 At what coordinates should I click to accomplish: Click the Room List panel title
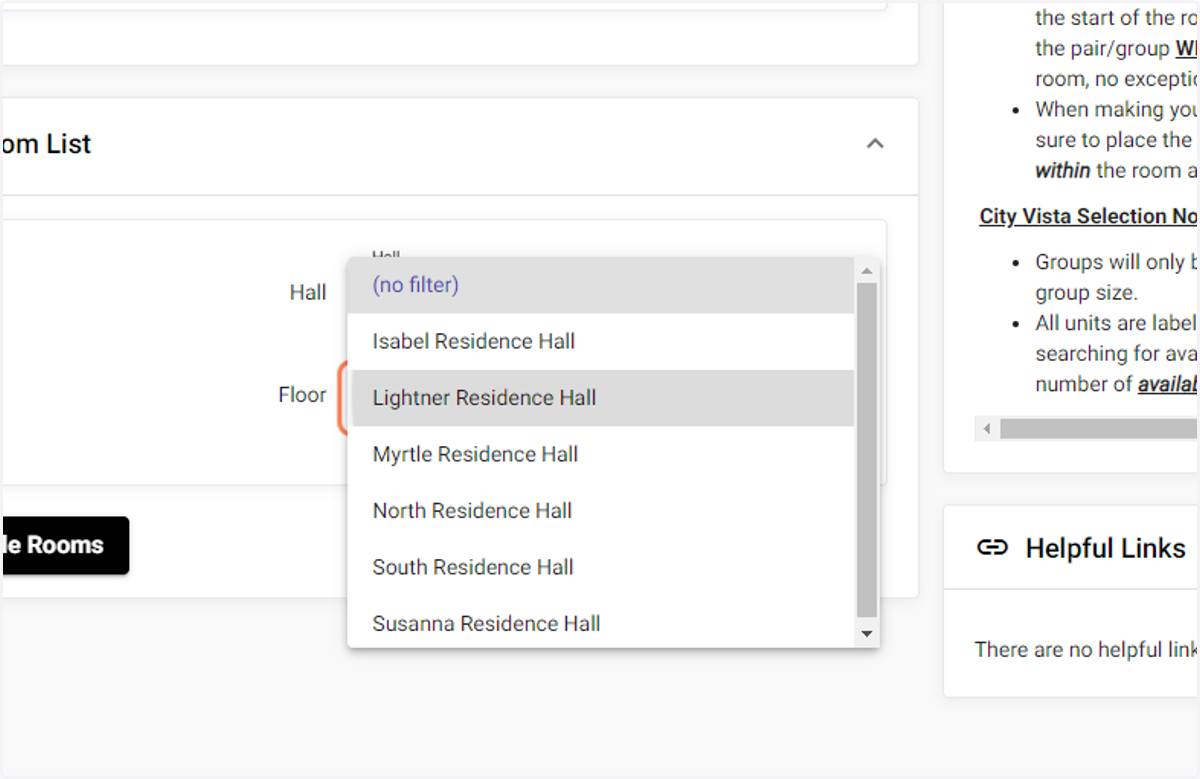click(46, 144)
